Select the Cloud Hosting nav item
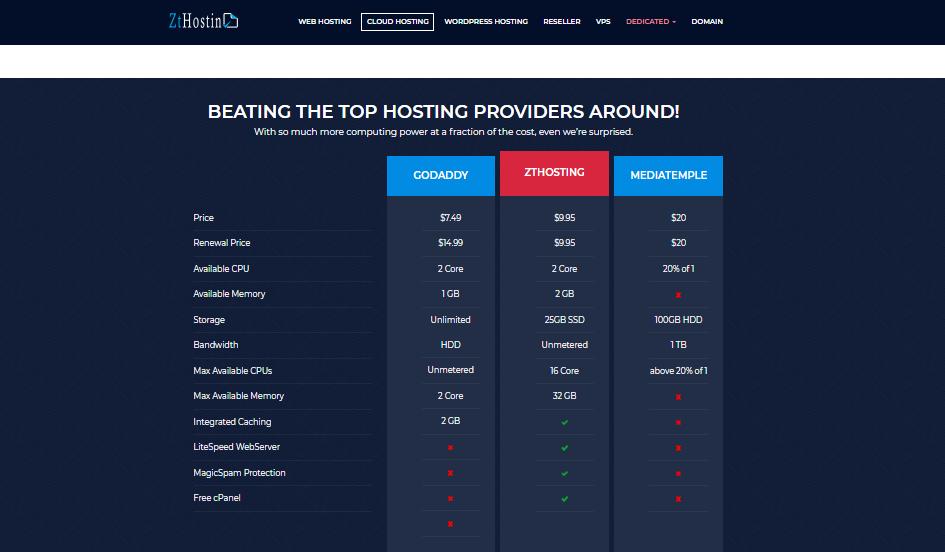Image resolution: width=945 pixels, height=552 pixels. [x=397, y=22]
